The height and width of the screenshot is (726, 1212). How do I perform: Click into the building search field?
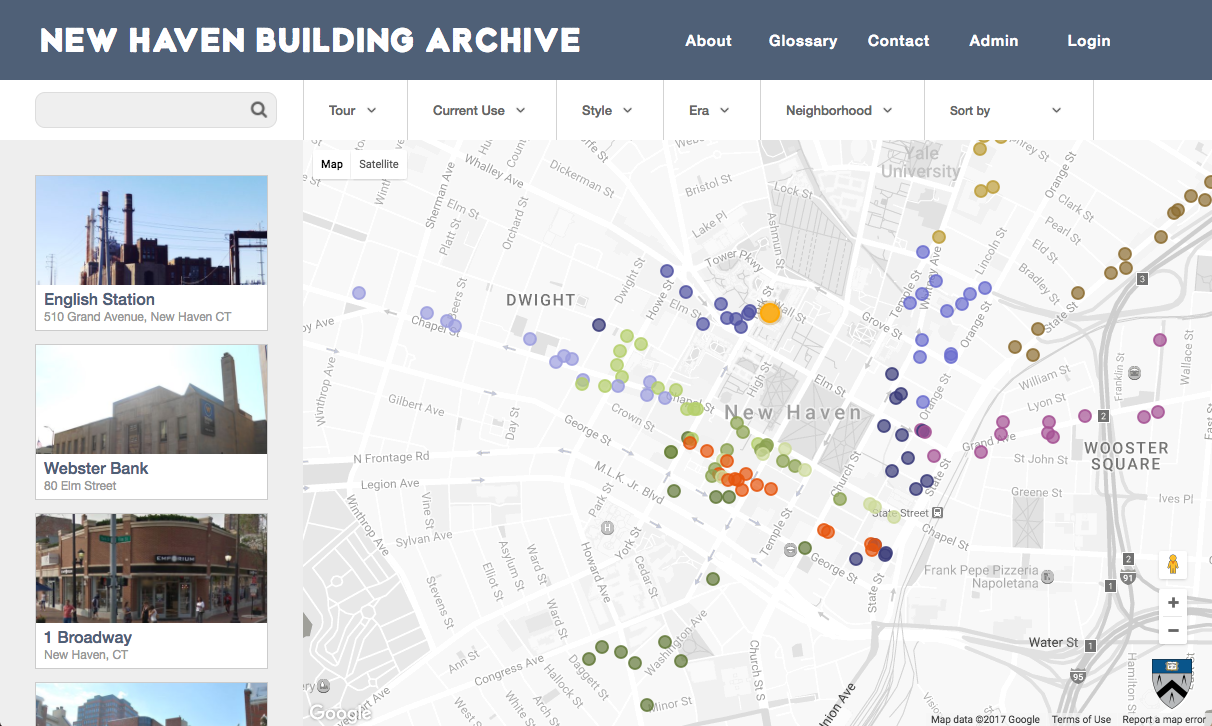pos(140,110)
